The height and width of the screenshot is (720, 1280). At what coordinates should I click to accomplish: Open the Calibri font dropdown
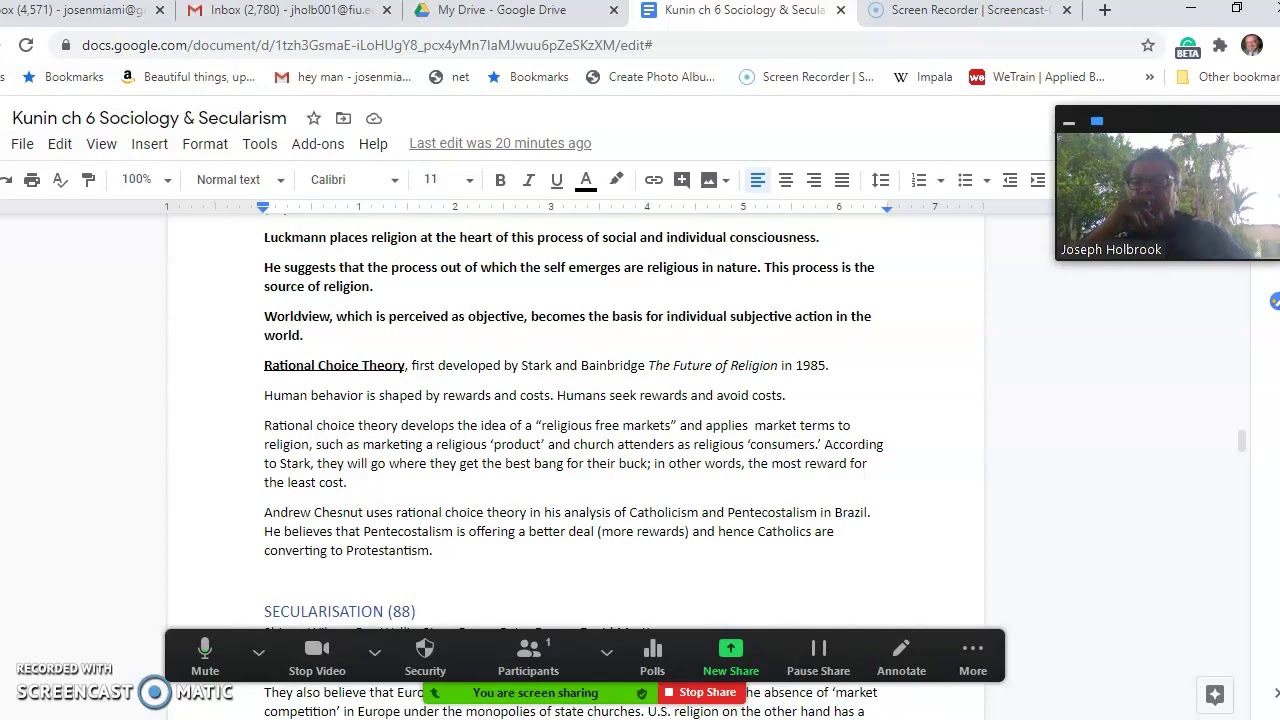354,180
